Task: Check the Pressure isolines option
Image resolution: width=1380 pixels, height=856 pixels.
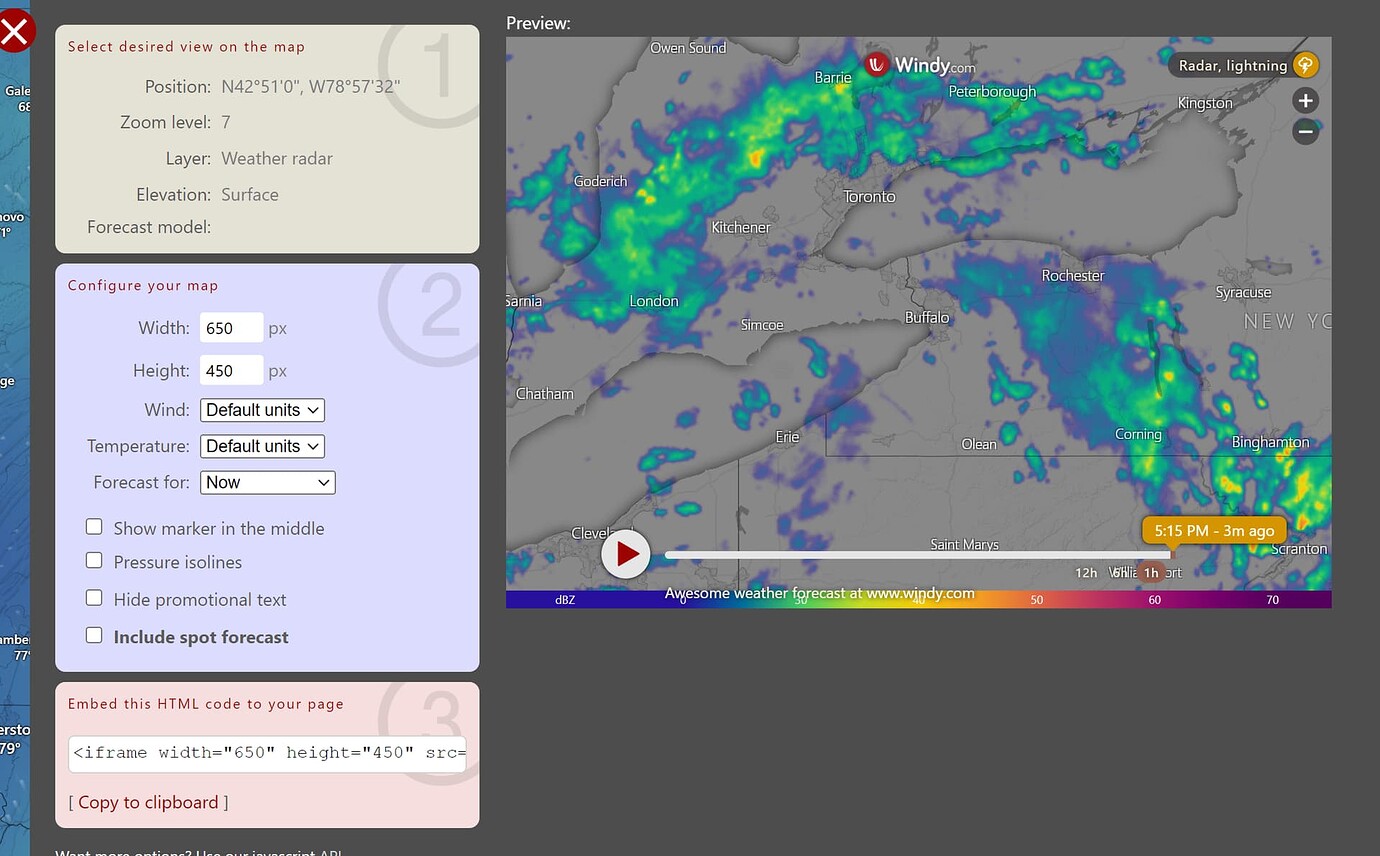Action: coord(94,560)
